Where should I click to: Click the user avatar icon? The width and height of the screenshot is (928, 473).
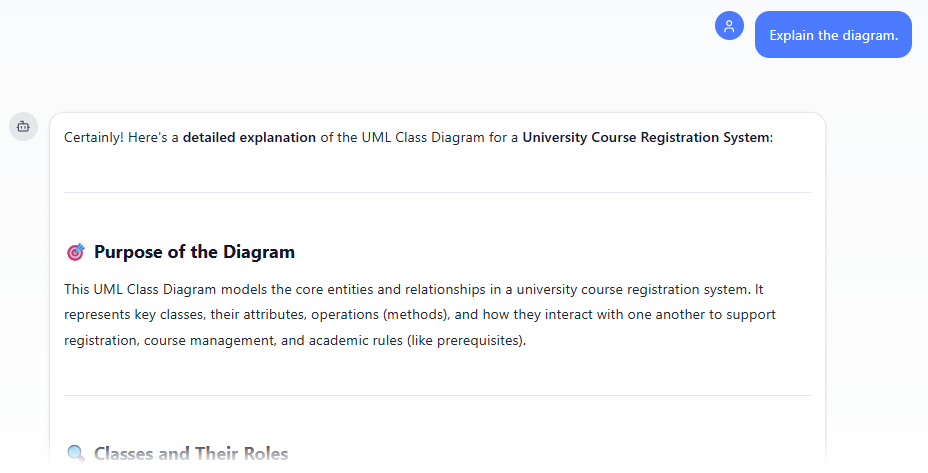tap(729, 27)
